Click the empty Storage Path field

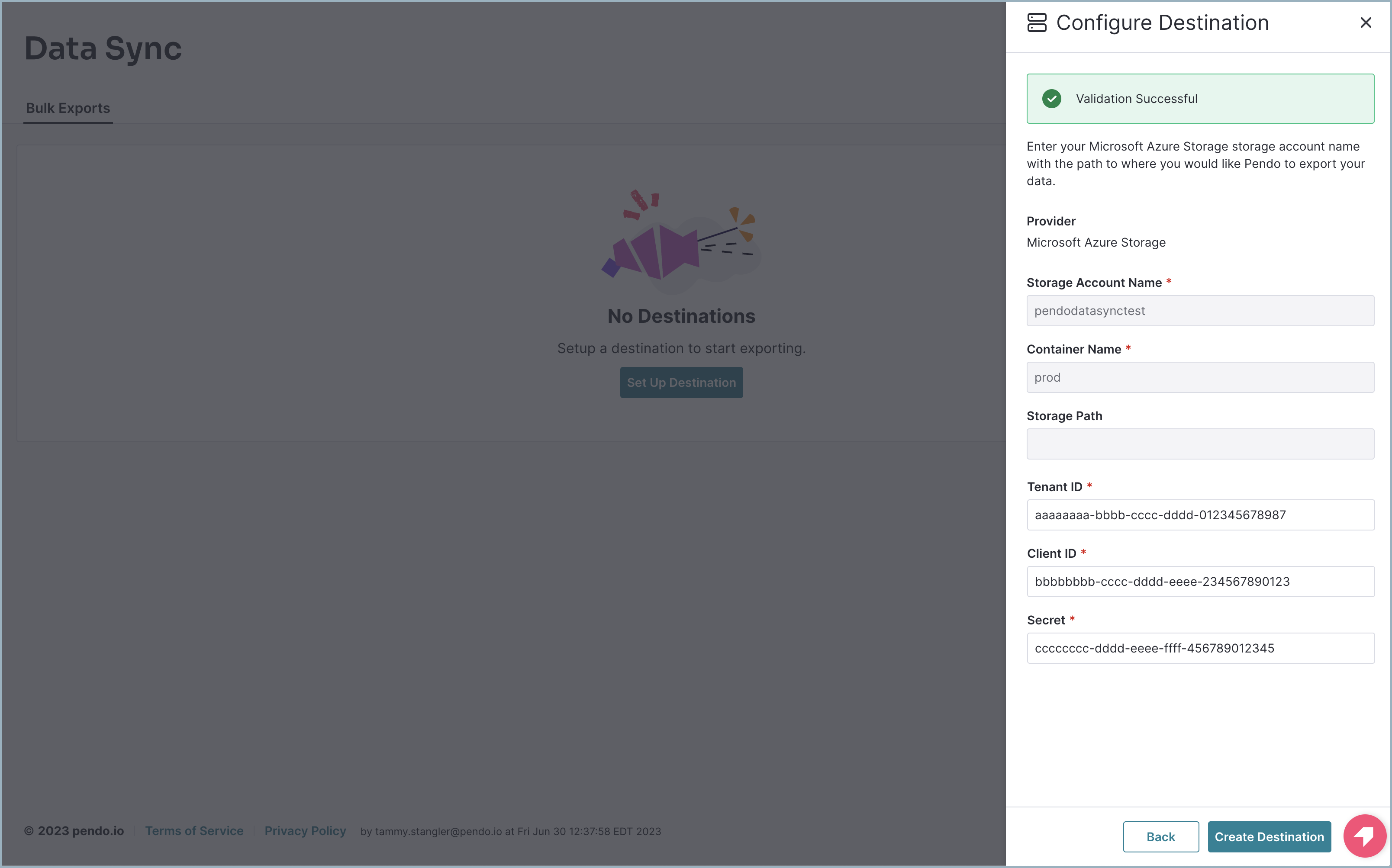[1200, 444]
